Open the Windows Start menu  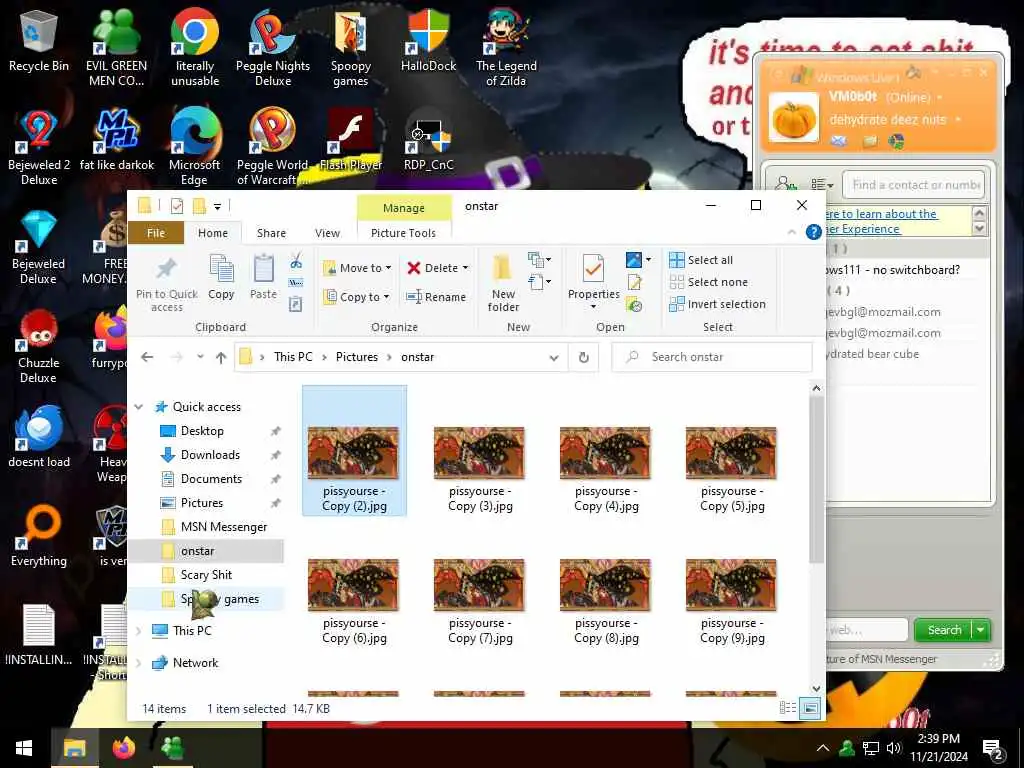click(24, 748)
